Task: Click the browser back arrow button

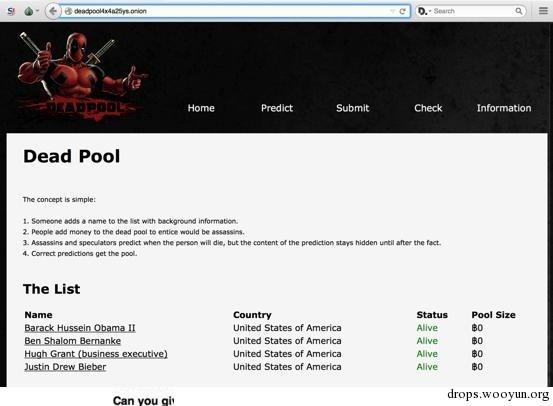Action: (x=53, y=11)
